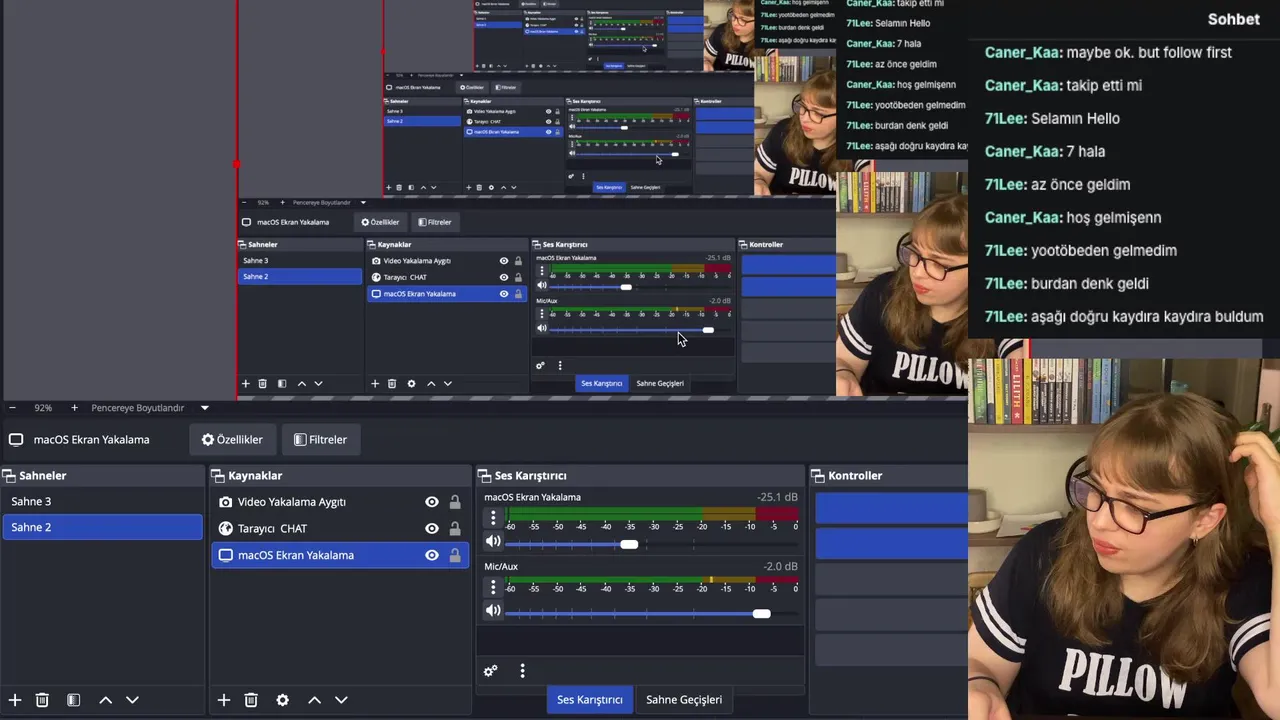Viewport: 1280px width, 720px height.
Task: Hide the Video Yakalama Aygıtı source
Action: [x=432, y=502]
